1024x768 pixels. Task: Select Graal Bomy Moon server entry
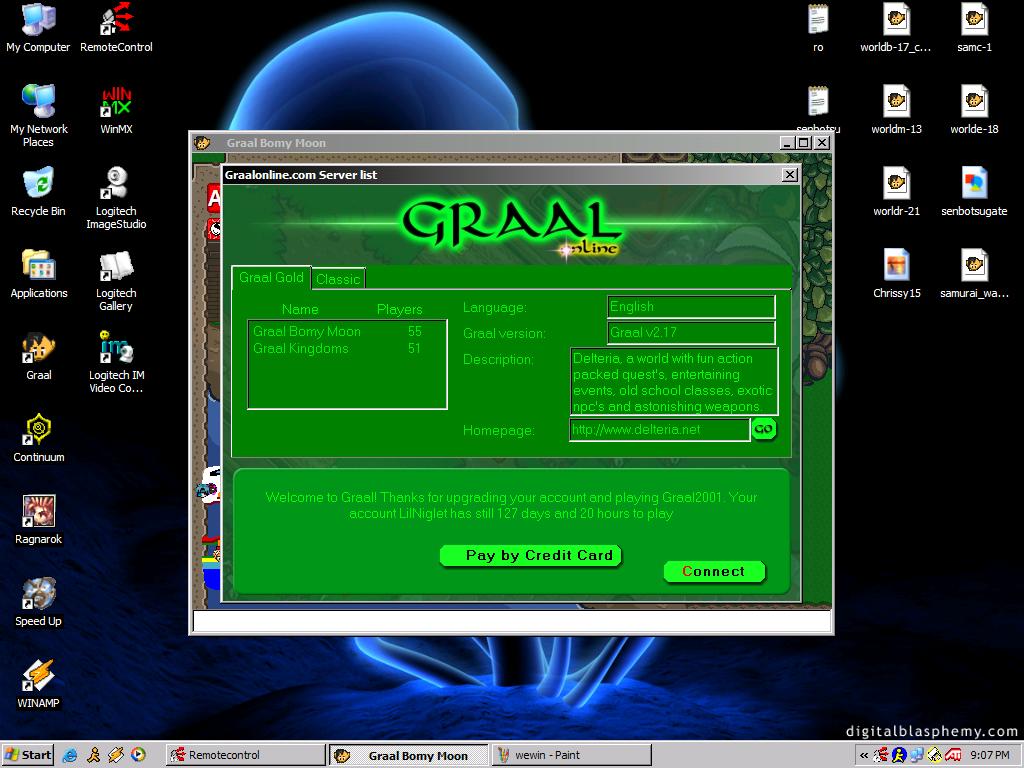tap(306, 332)
